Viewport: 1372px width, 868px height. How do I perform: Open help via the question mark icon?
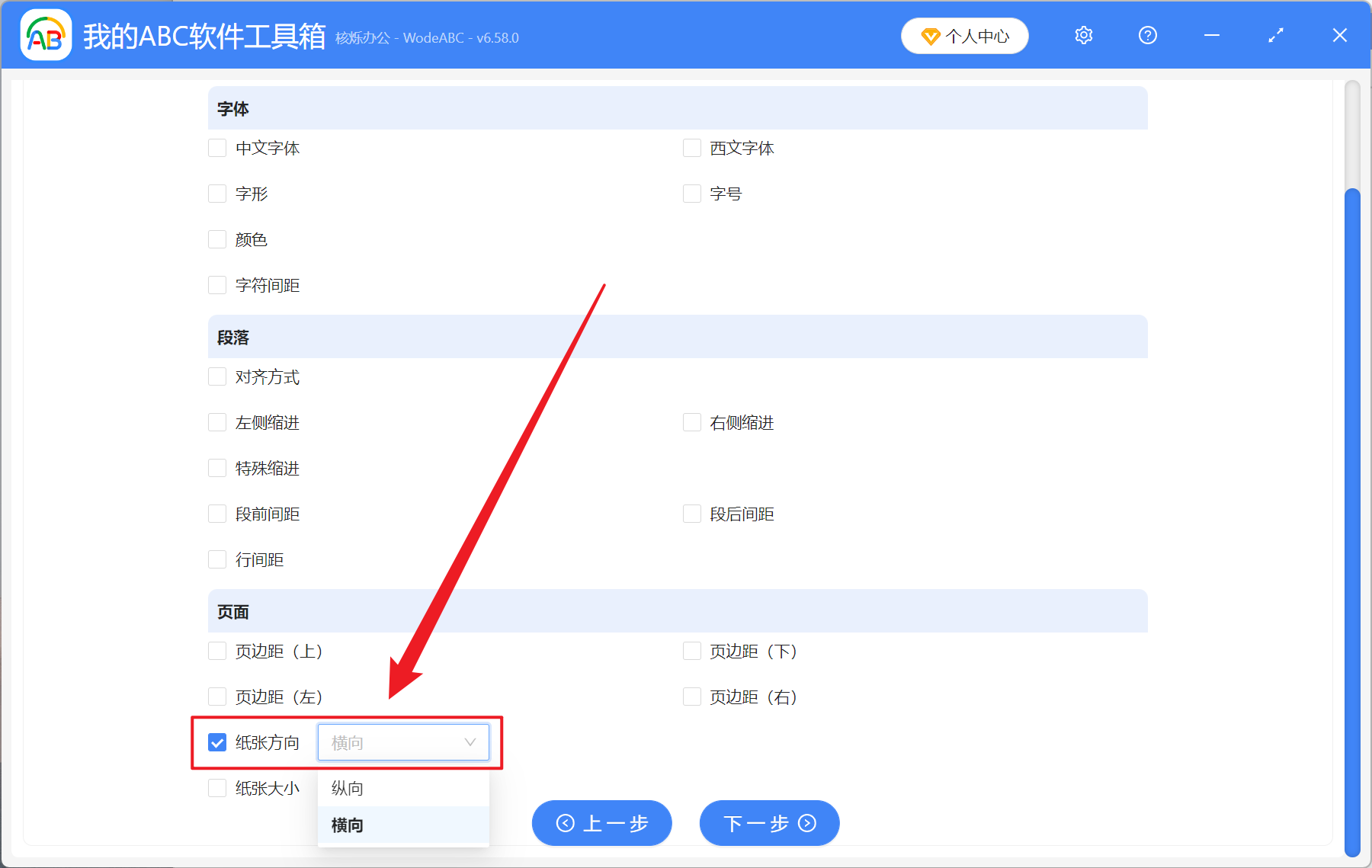pyautogui.click(x=1147, y=35)
